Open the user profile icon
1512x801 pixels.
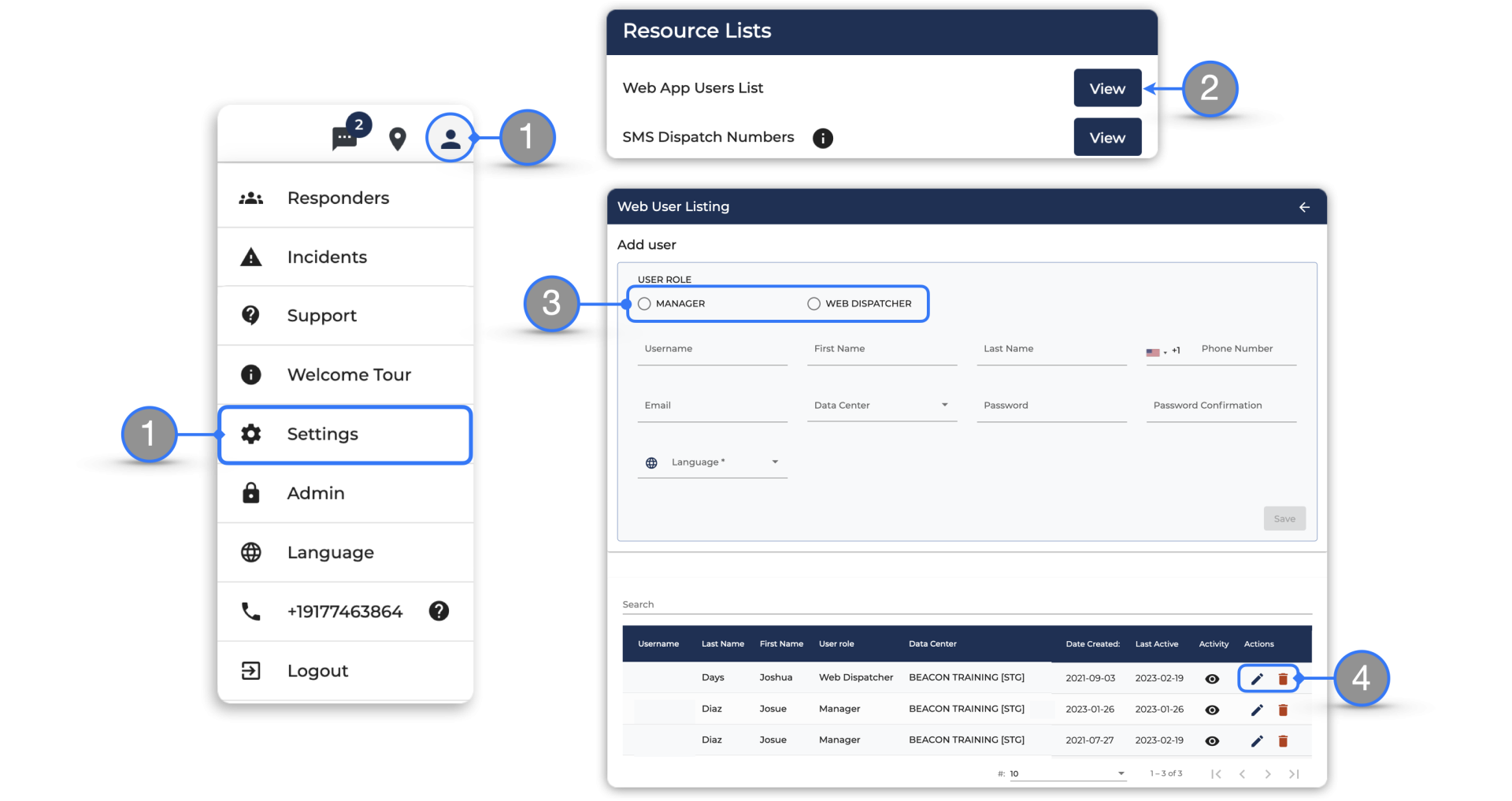tap(450, 139)
